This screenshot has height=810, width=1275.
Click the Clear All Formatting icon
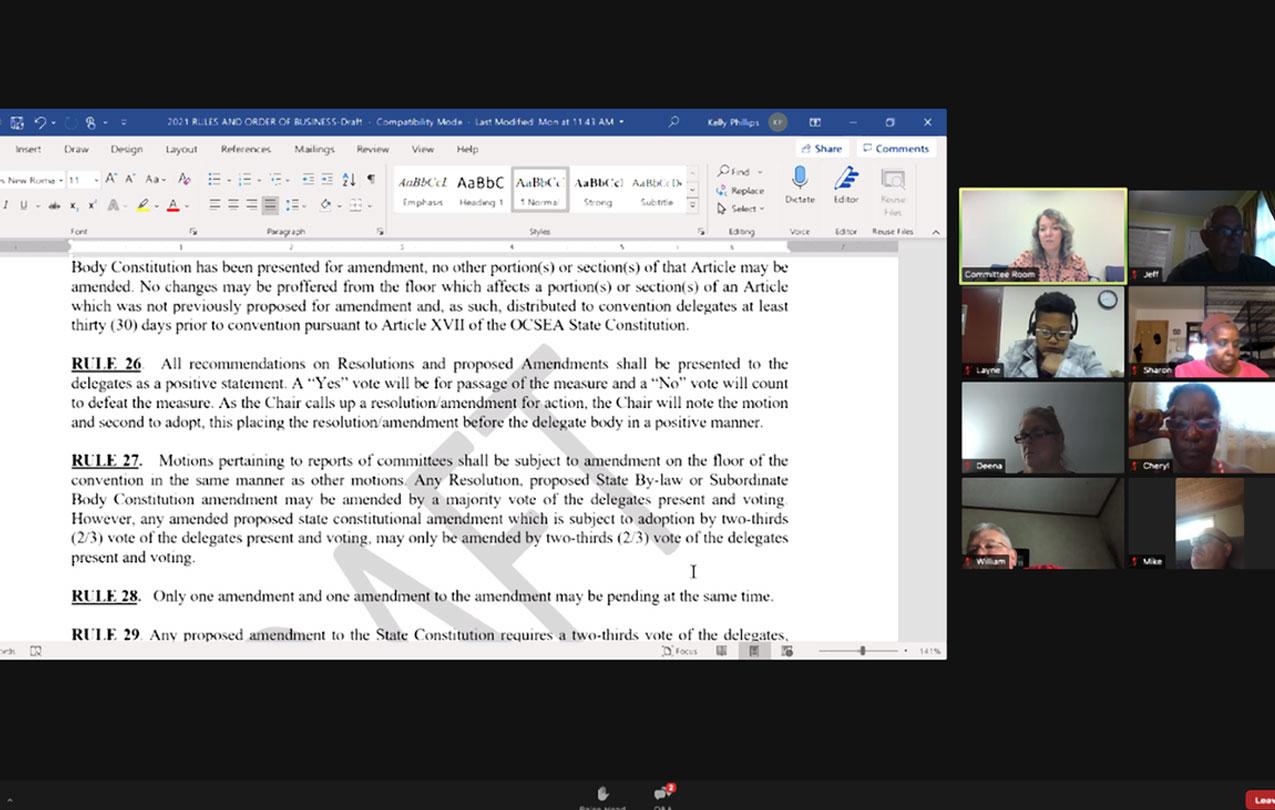(184, 179)
